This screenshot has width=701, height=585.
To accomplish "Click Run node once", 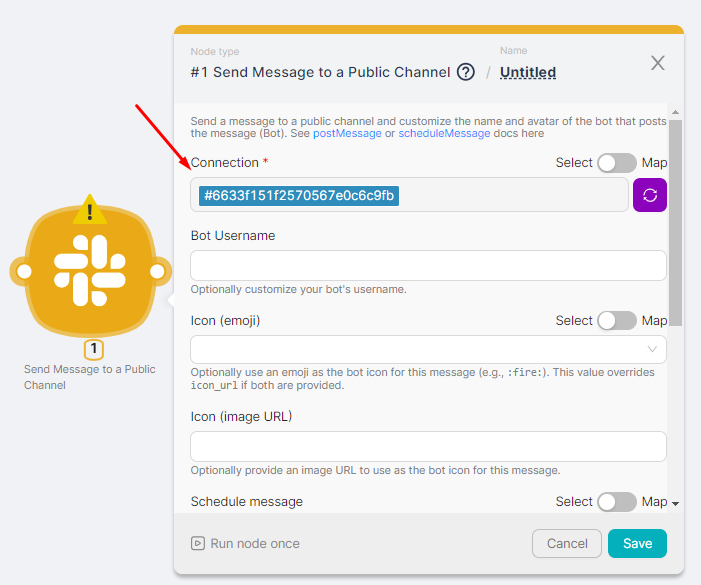I will [x=246, y=544].
